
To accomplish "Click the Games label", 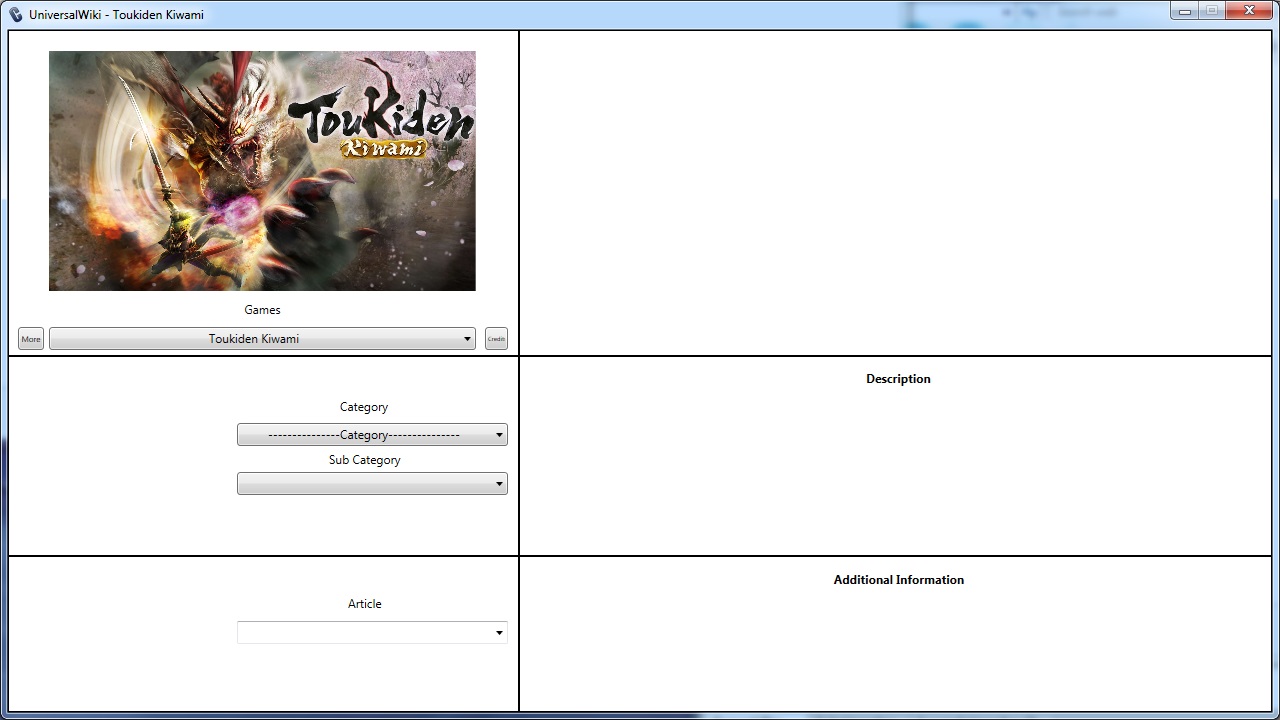I will point(262,310).
